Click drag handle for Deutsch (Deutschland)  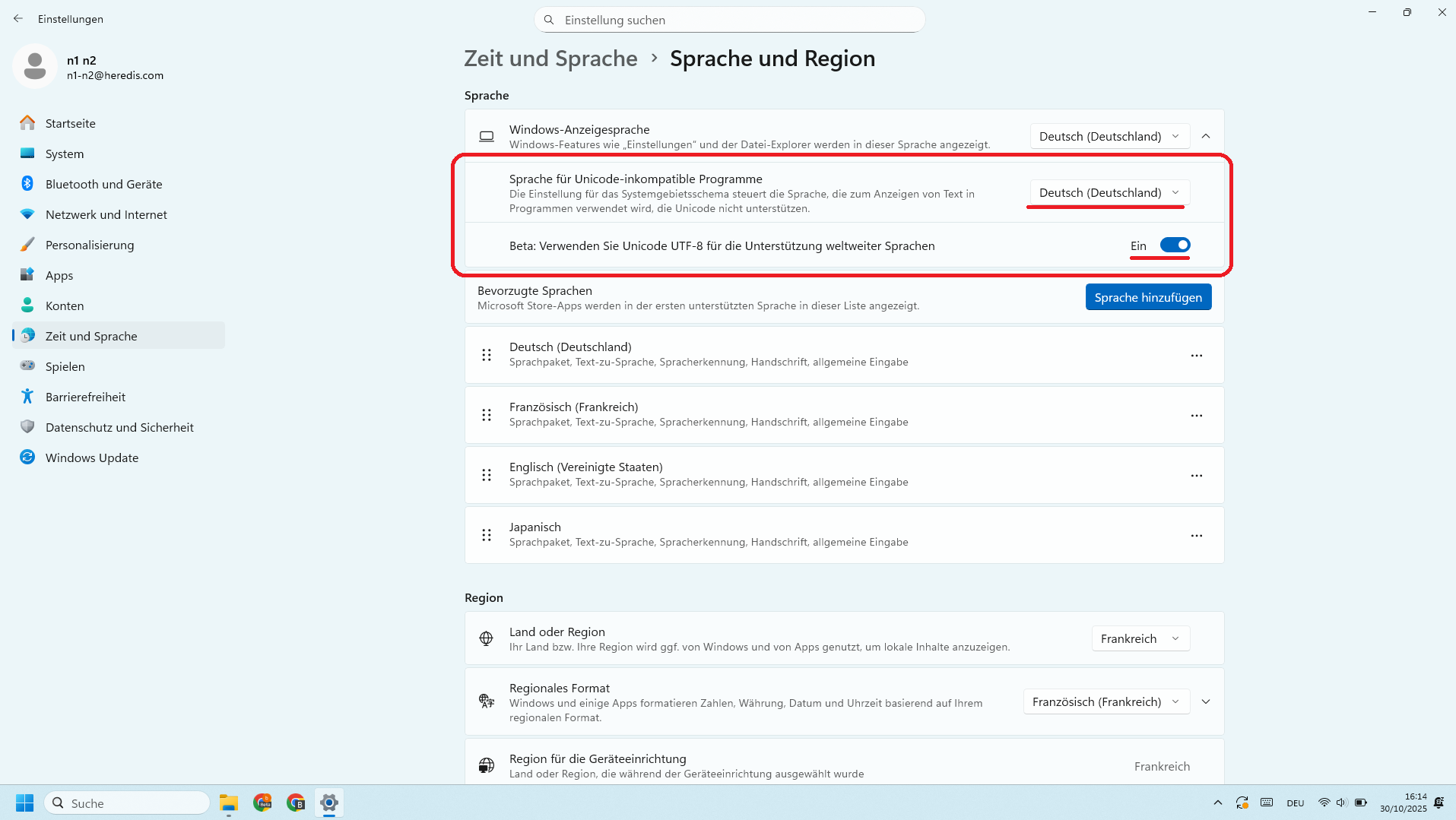point(487,356)
